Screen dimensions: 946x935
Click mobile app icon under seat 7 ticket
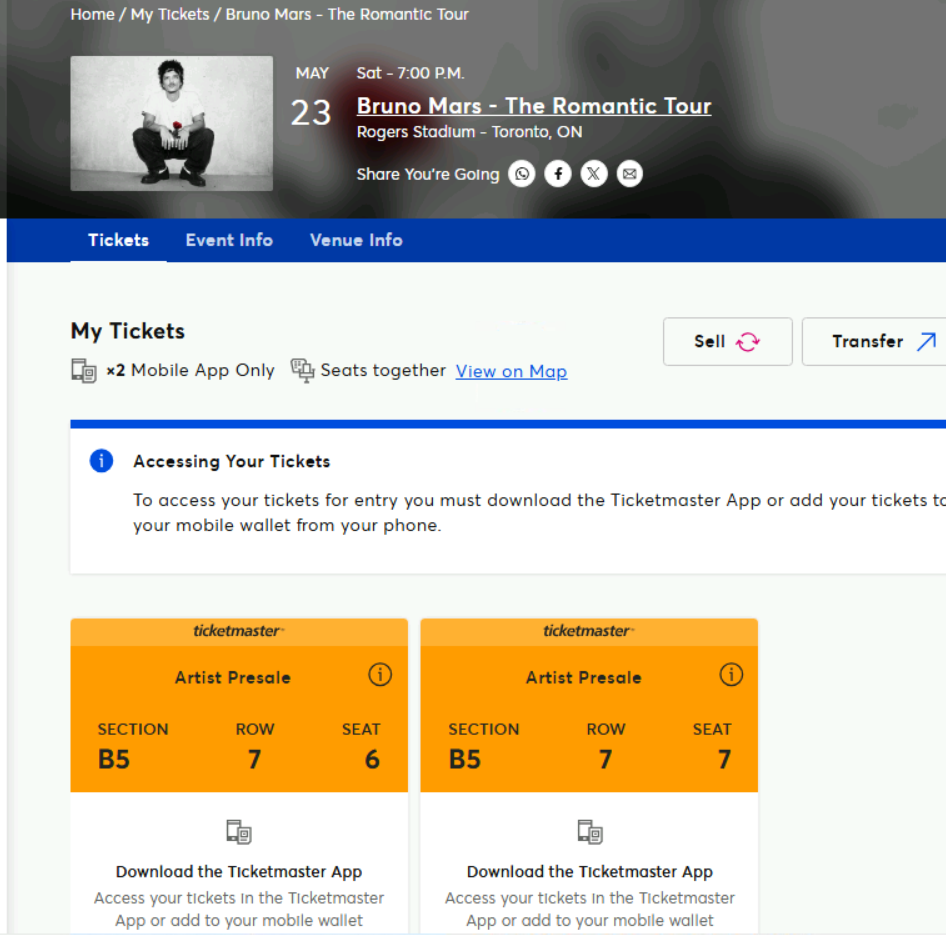[590, 831]
